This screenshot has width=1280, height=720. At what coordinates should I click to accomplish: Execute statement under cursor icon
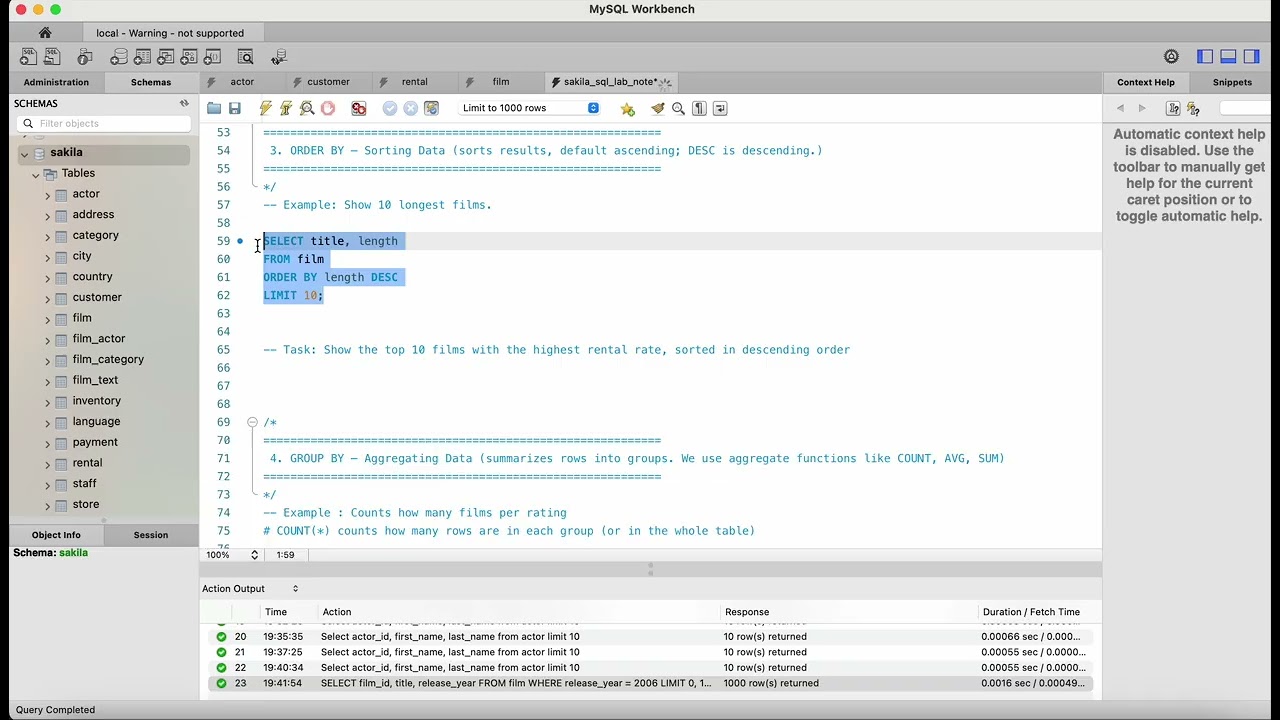tap(286, 108)
